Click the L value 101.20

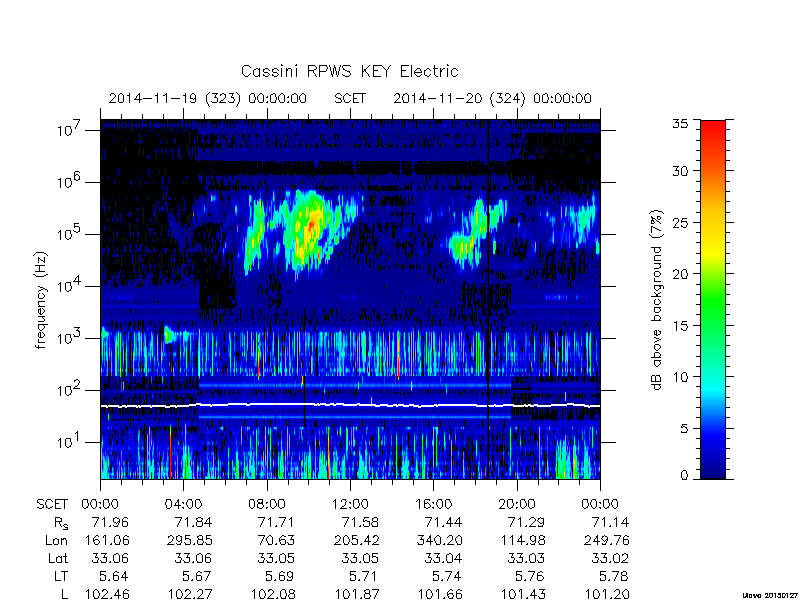tap(607, 594)
